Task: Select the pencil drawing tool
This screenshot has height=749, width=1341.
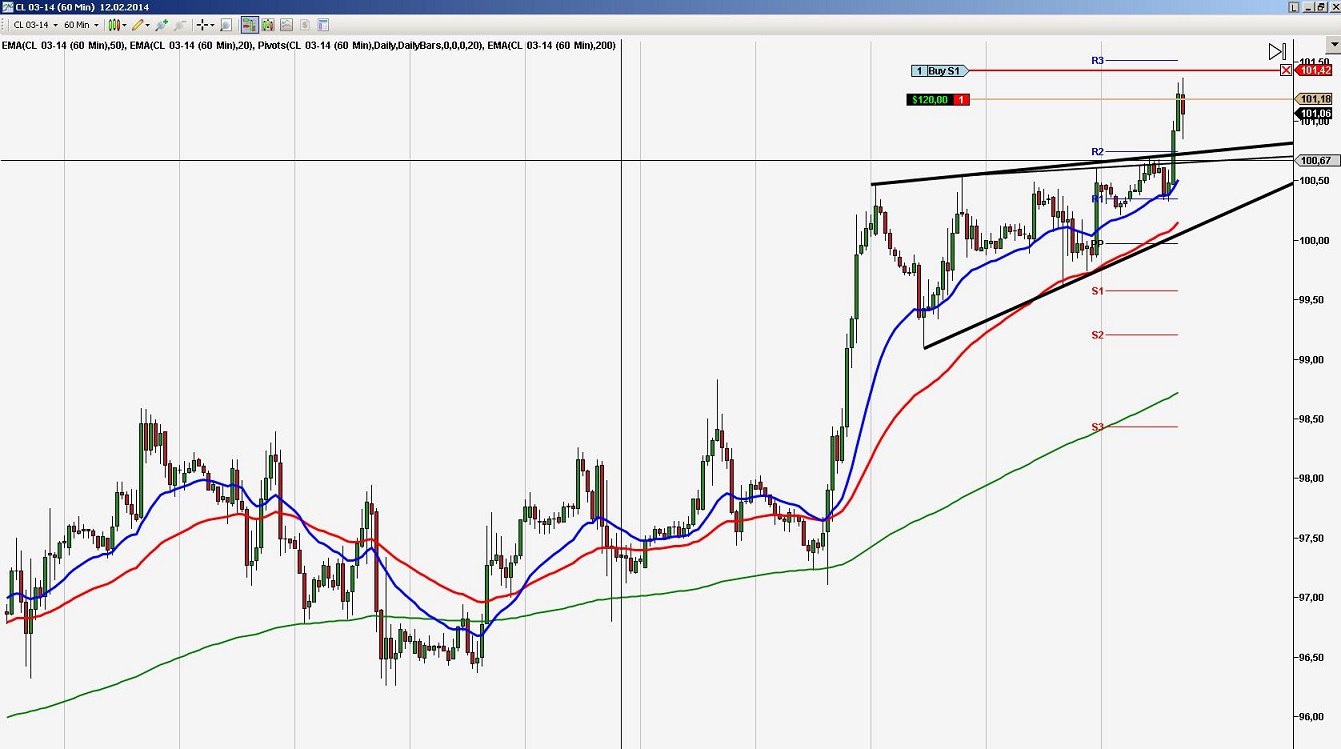Action: tap(138, 24)
